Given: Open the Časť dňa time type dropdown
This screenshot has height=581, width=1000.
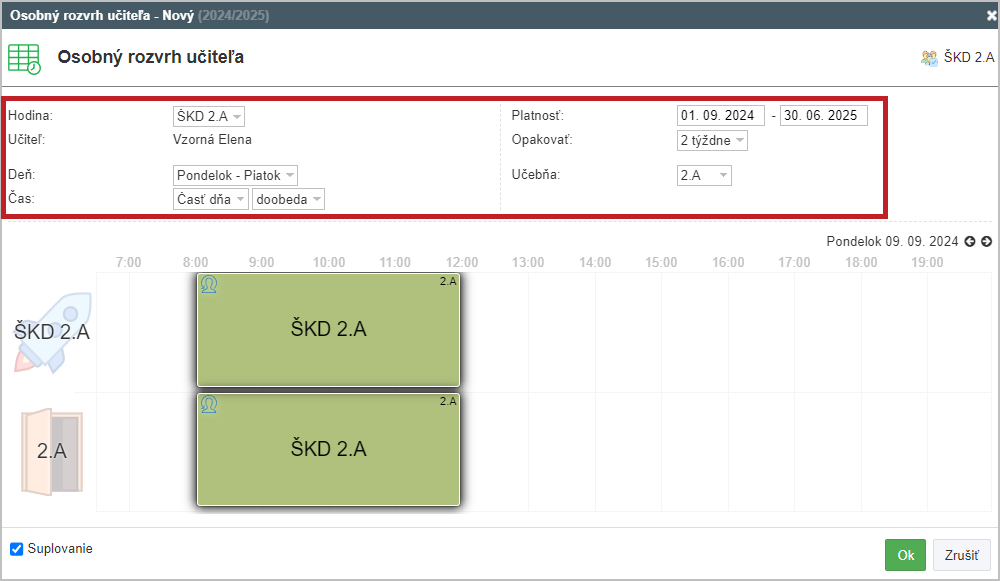Looking at the screenshot, I should tap(210, 199).
